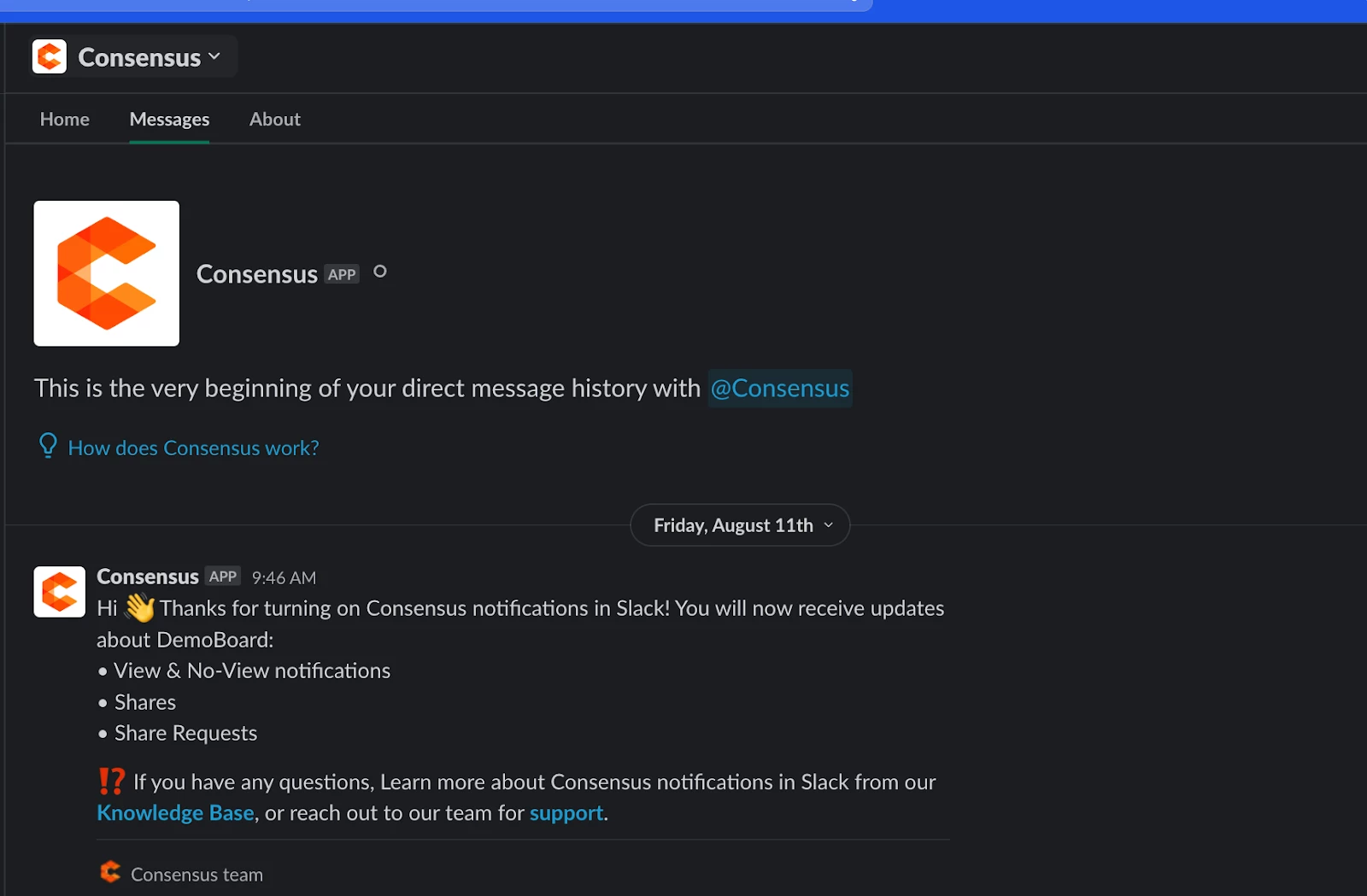The image size is (1367, 896).
Task: Click the waving hand emoji in message
Action: [x=139, y=608]
